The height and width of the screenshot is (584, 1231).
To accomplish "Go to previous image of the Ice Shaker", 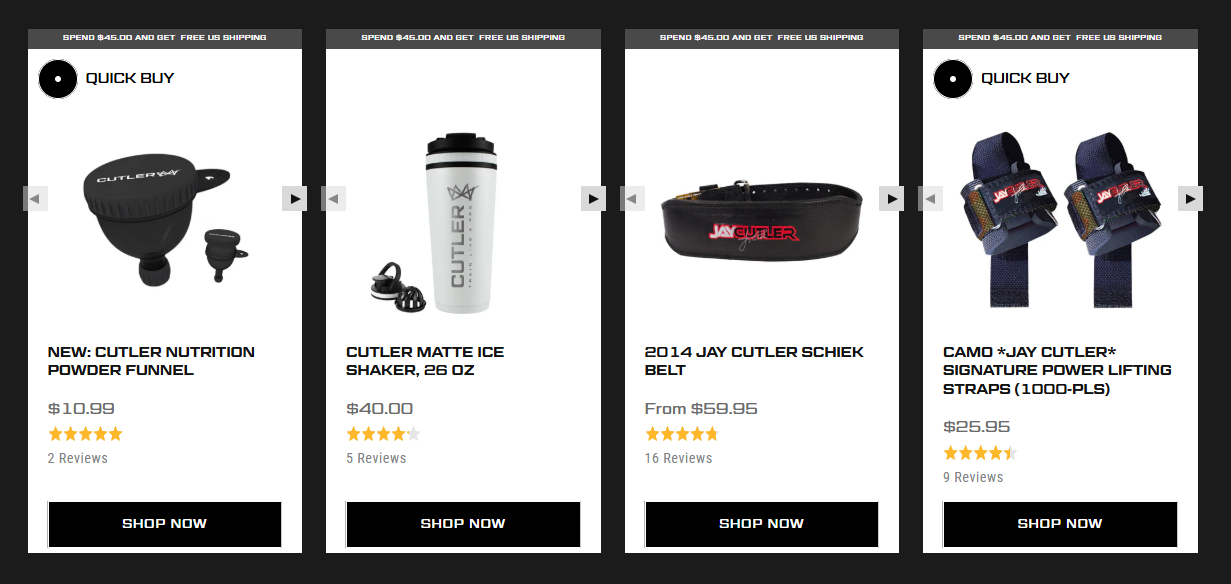I will pyautogui.click(x=334, y=198).
